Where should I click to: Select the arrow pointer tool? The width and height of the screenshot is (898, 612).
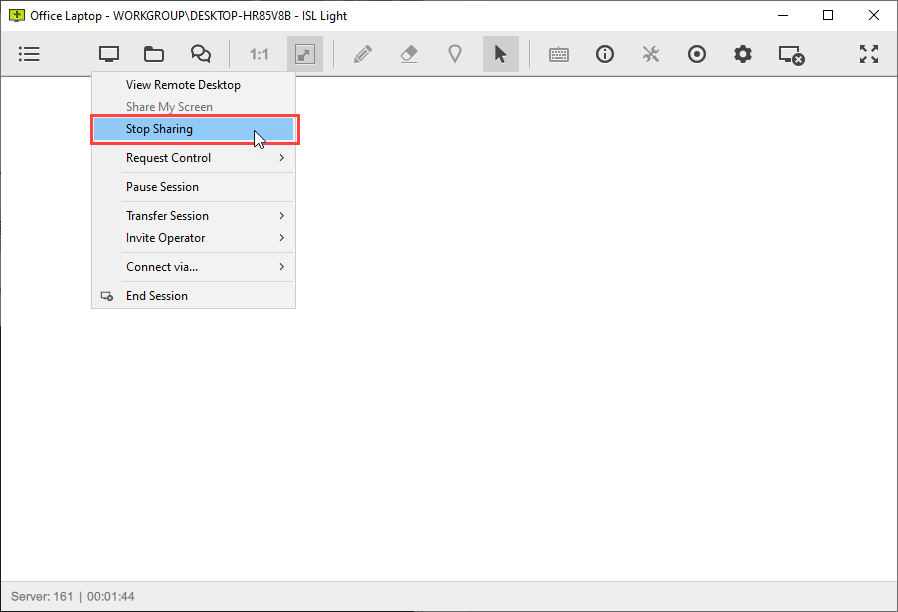pos(501,54)
